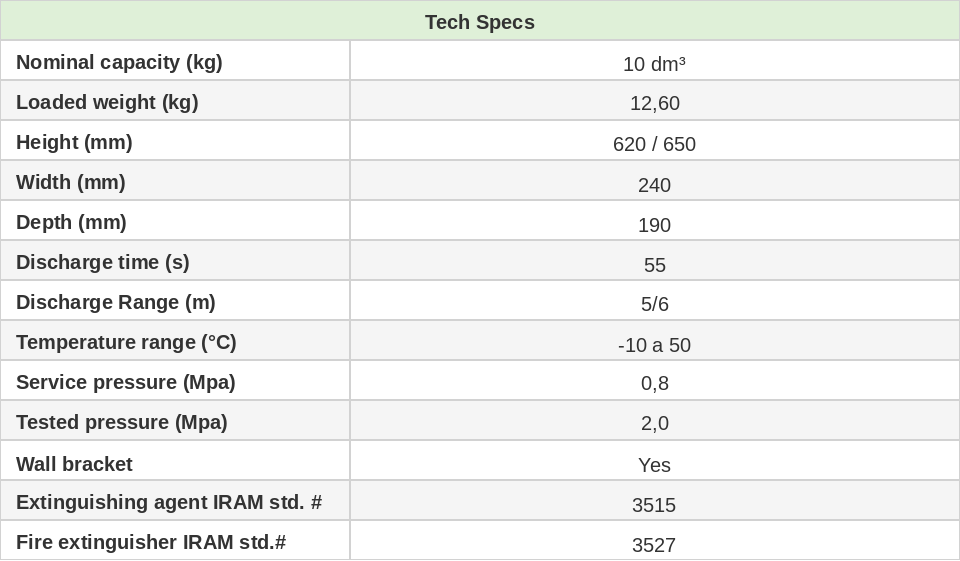Select the Height (mm) label
The height and width of the screenshot is (561, 960).
(74, 142)
